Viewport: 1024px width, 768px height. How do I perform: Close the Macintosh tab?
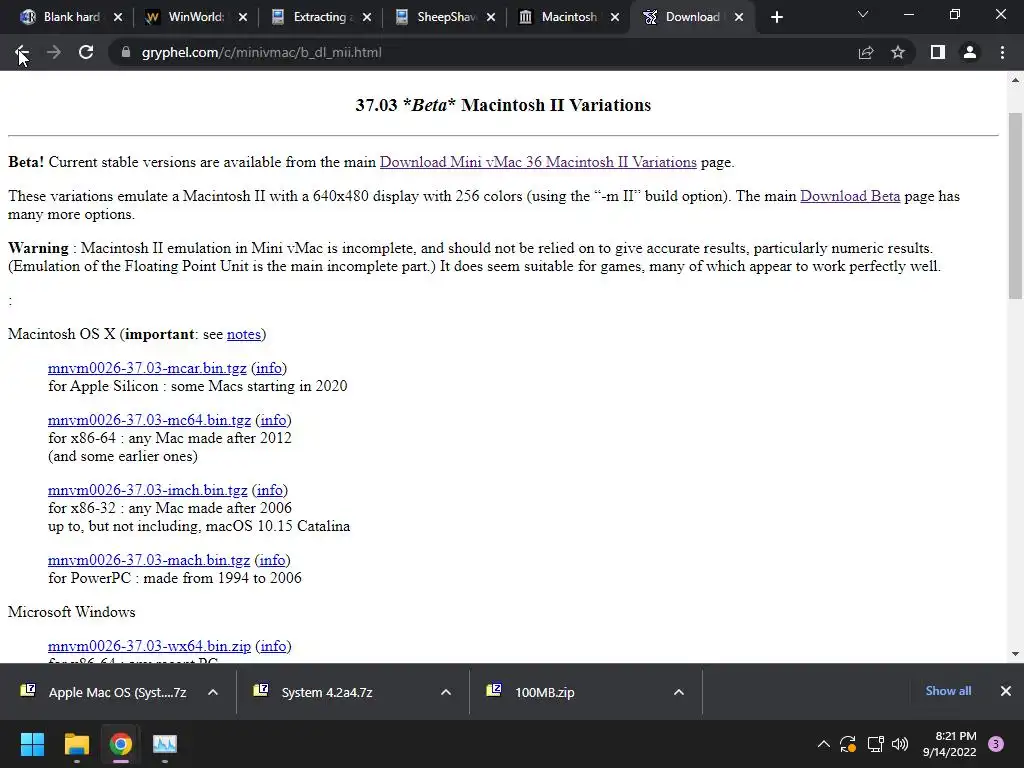pyautogui.click(x=615, y=18)
